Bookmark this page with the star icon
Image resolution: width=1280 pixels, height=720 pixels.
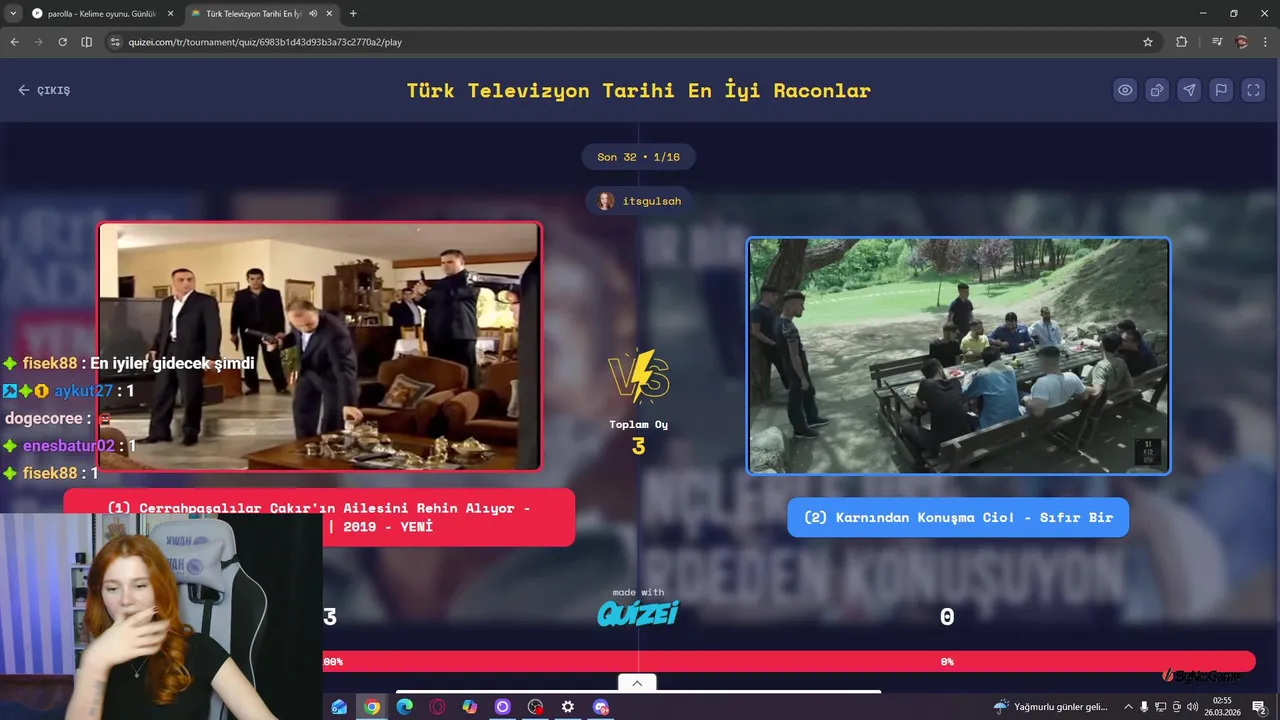click(1148, 42)
